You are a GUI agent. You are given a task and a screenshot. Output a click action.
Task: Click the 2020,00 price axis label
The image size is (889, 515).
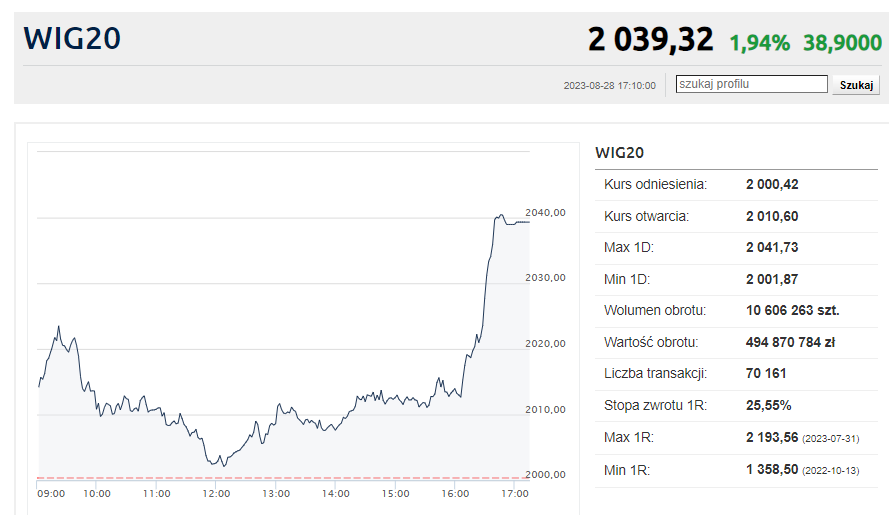[545, 343]
